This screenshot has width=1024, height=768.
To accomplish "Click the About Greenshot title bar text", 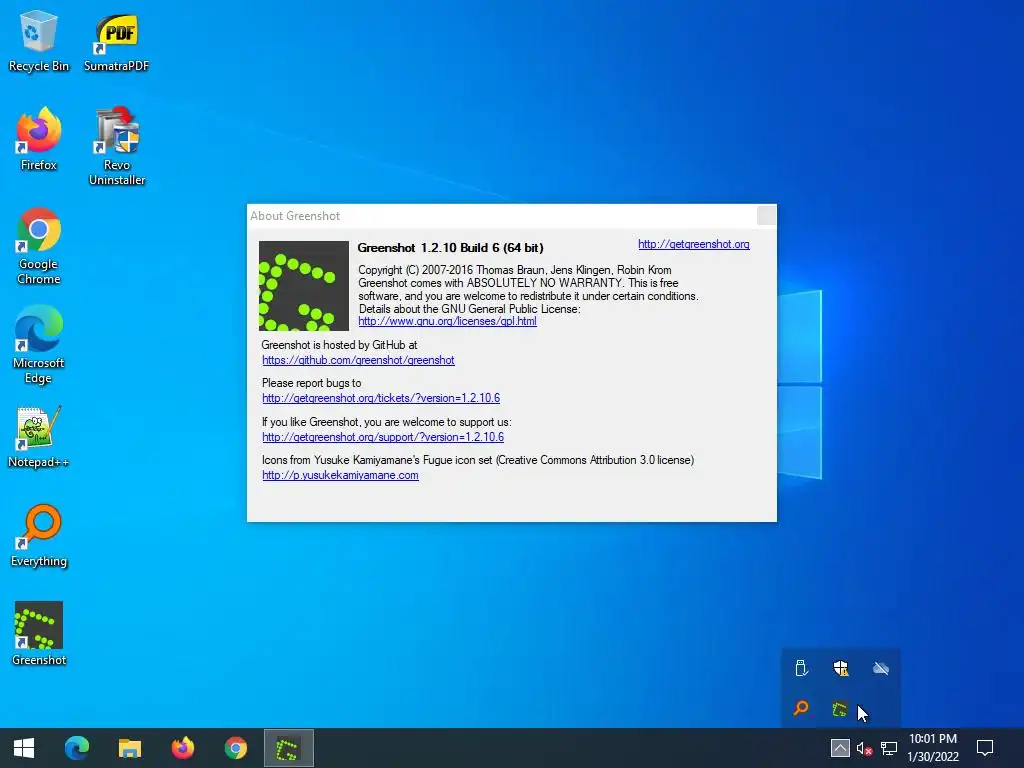I will click(295, 216).
